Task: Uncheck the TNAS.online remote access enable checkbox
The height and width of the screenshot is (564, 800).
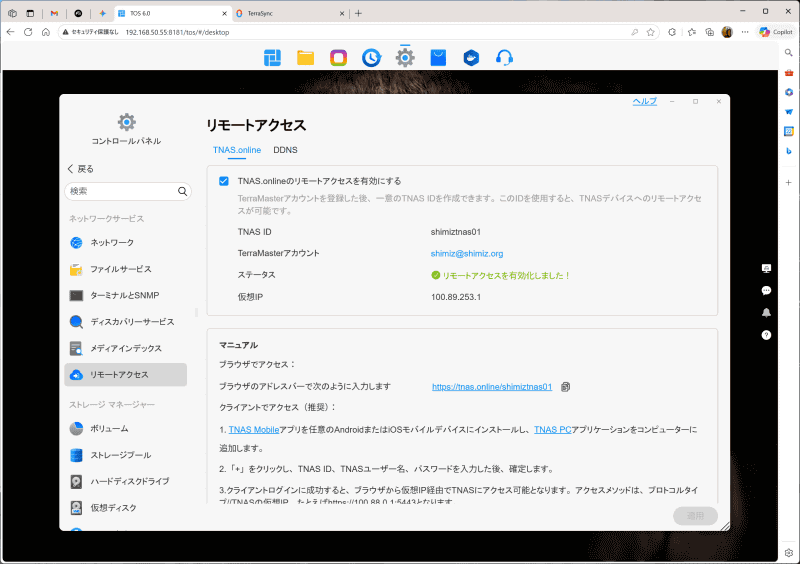Action: (x=223, y=181)
